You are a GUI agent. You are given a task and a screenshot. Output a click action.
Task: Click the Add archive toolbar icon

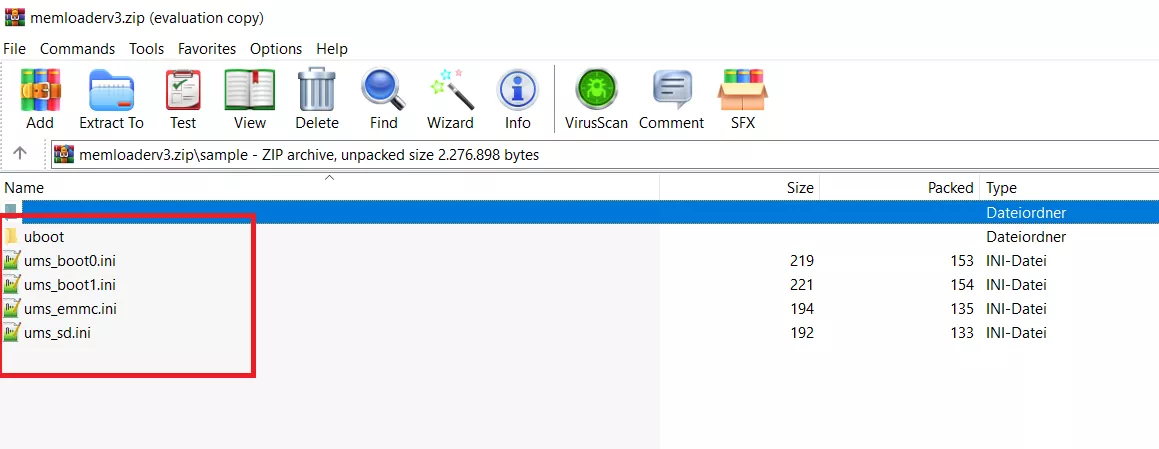[x=40, y=99]
